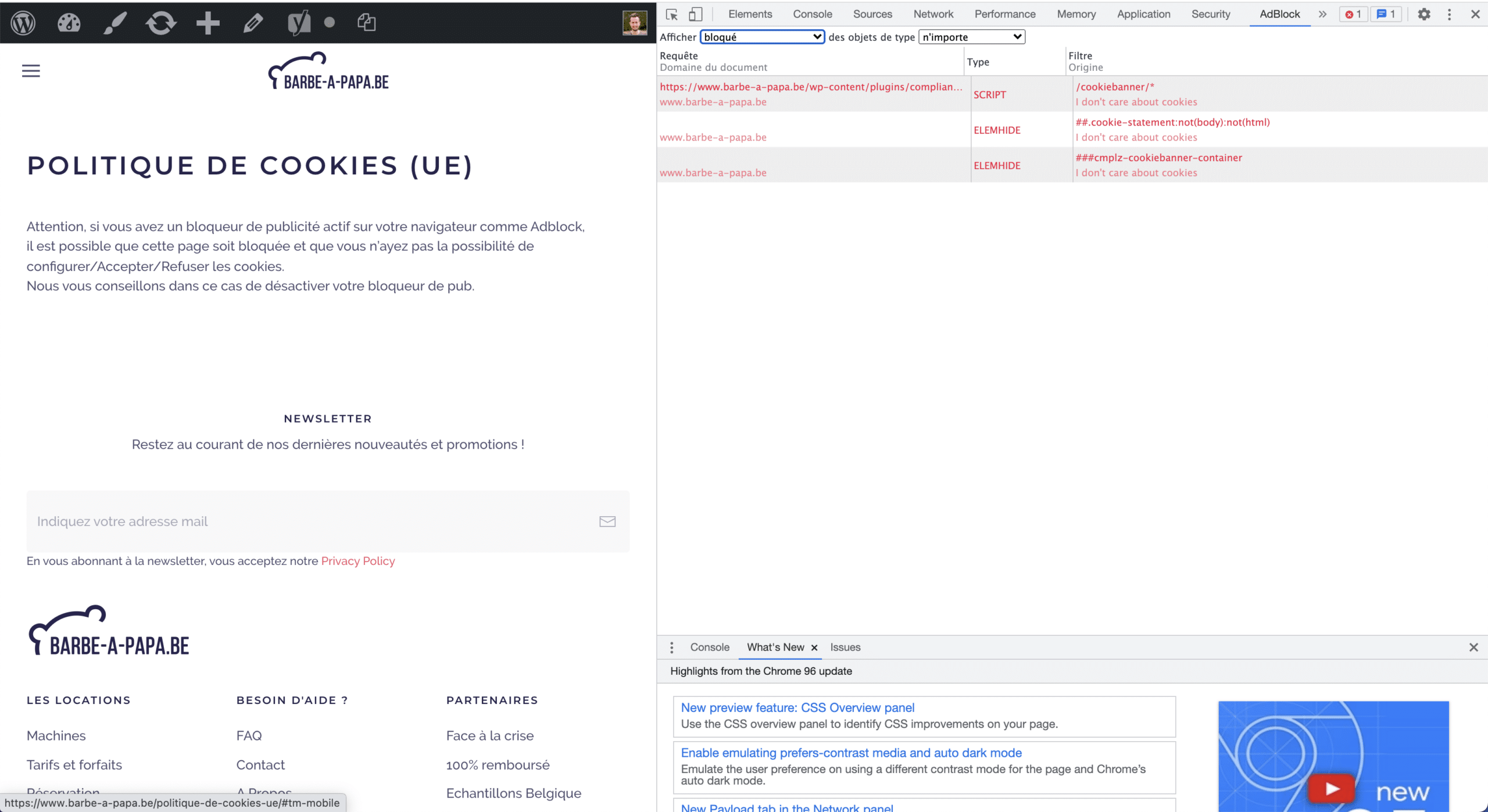Open the object type 'n'importe' dropdown

(x=971, y=37)
